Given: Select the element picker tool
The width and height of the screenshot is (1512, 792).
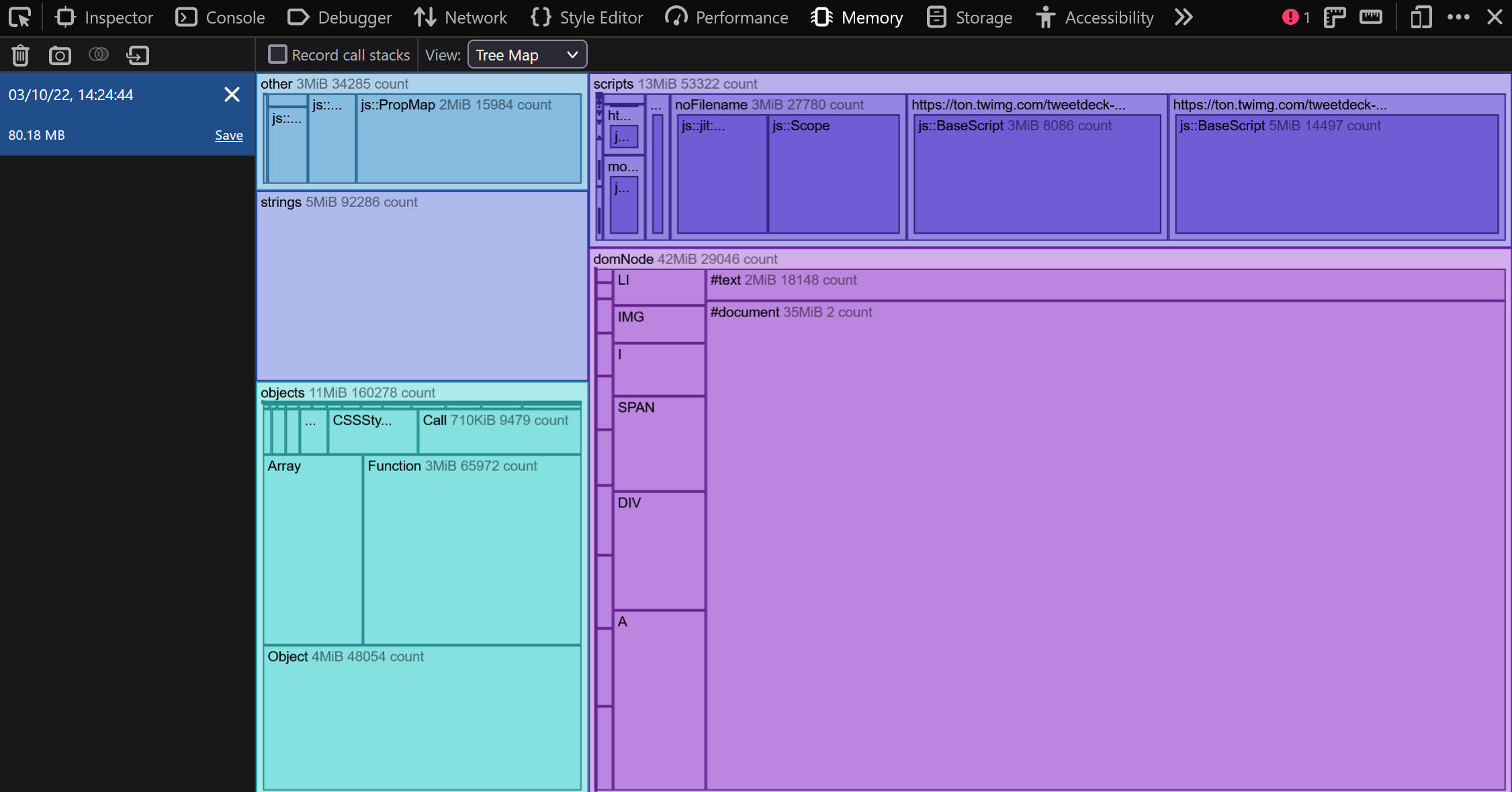Looking at the screenshot, I should coord(19,17).
